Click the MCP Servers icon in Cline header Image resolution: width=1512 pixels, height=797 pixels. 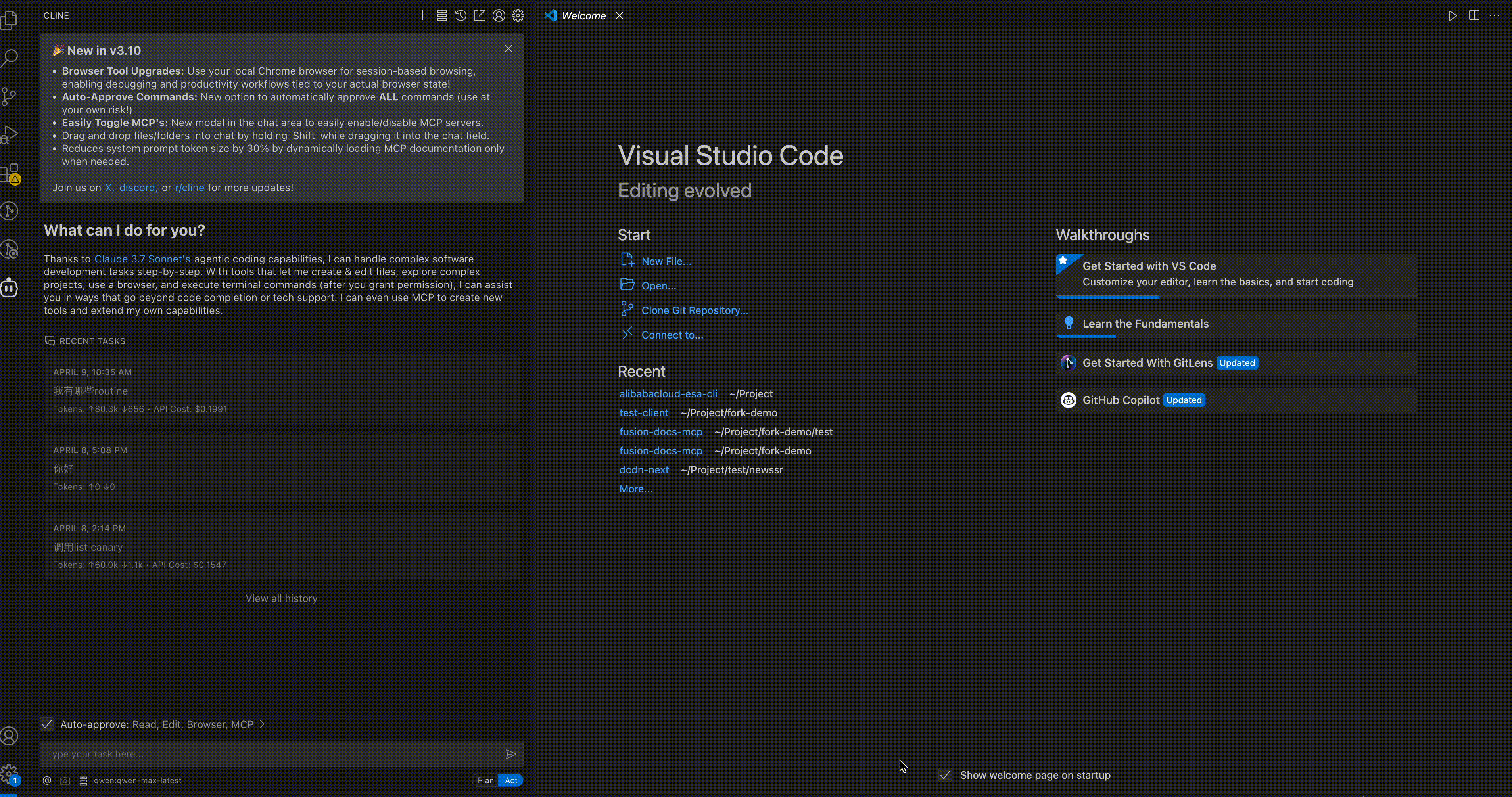pos(441,16)
